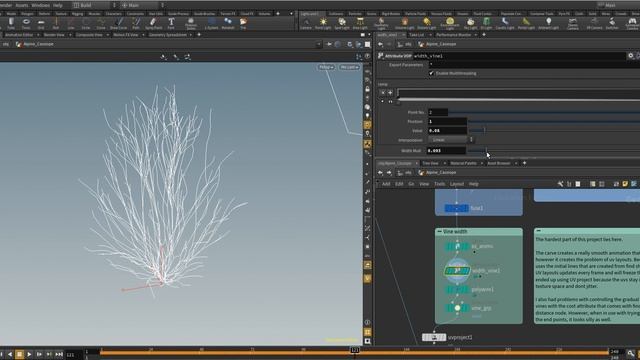Go back in network editor path
This screenshot has height=360, width=640.
pyautogui.click(x=380, y=173)
